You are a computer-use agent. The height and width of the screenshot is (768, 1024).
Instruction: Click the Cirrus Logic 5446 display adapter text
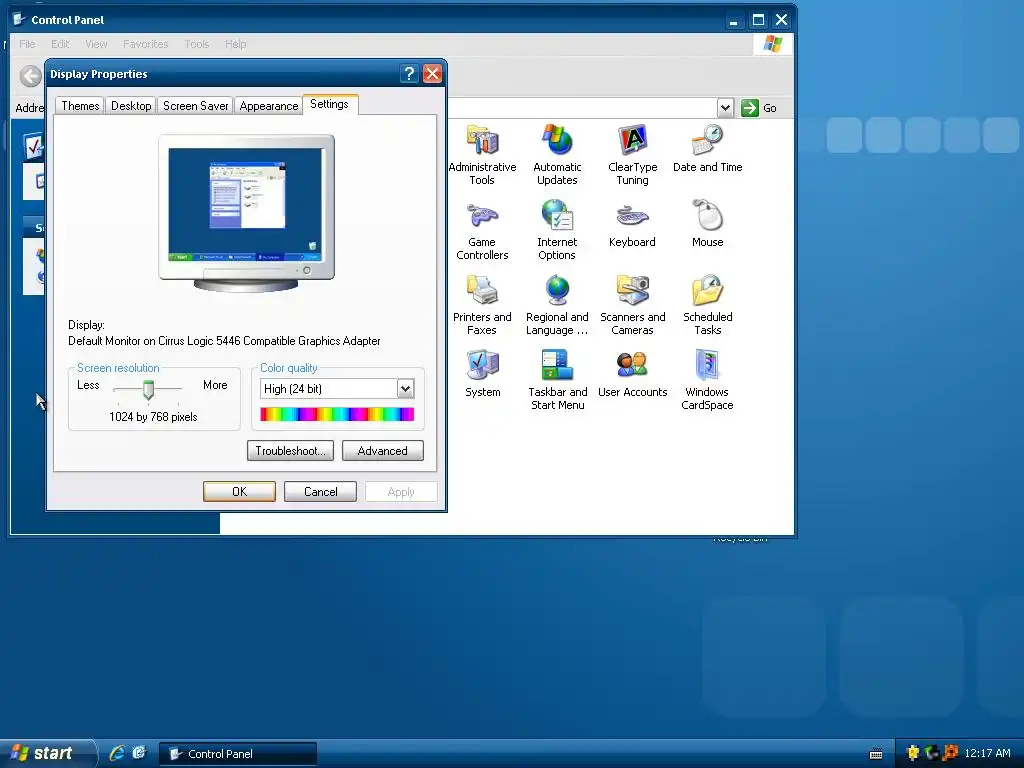pyautogui.click(x=224, y=341)
